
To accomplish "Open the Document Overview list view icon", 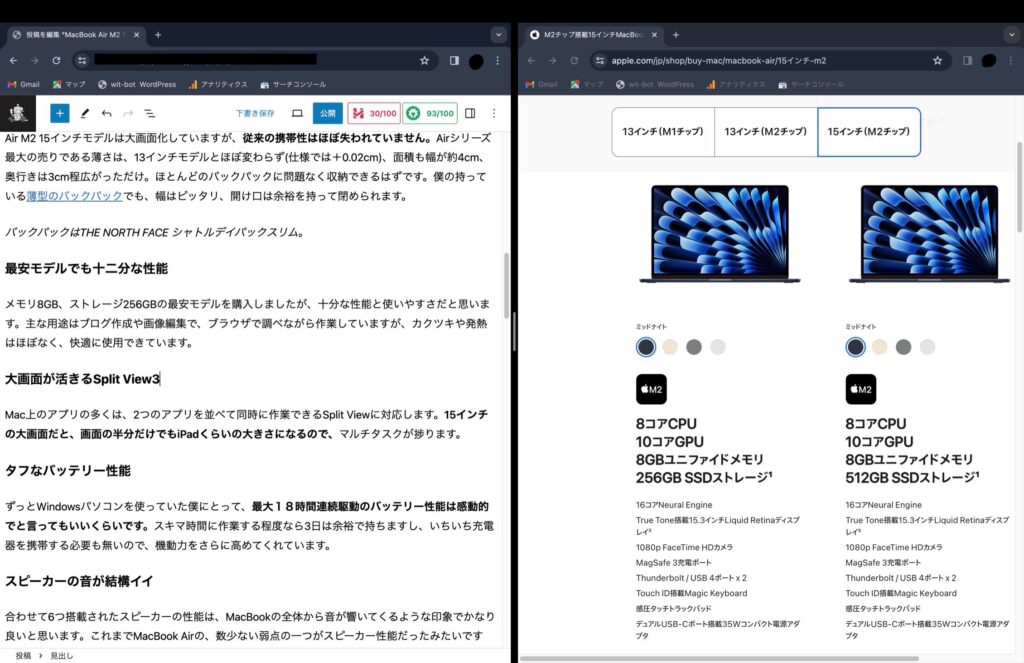I will pos(149,113).
